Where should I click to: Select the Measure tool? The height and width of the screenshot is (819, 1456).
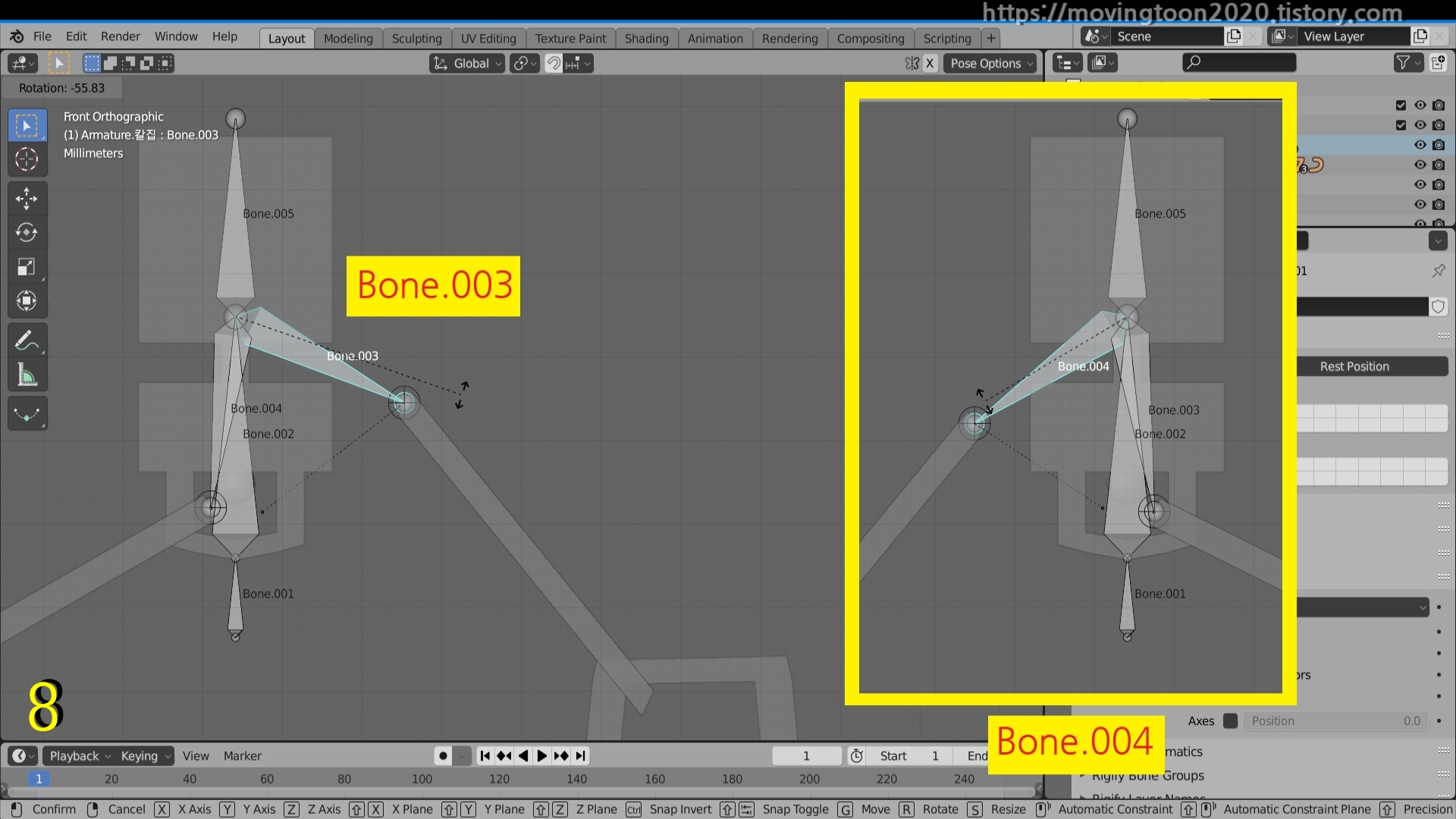[27, 375]
